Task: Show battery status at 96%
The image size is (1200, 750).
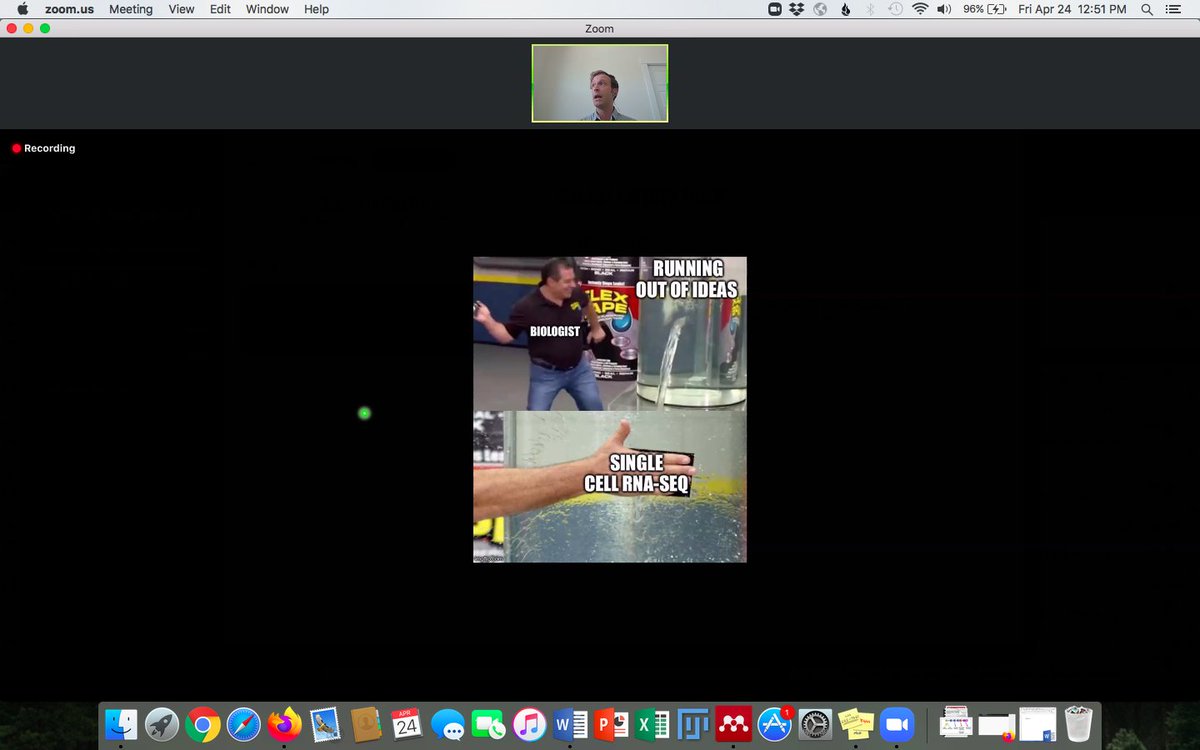Action: 984,9
